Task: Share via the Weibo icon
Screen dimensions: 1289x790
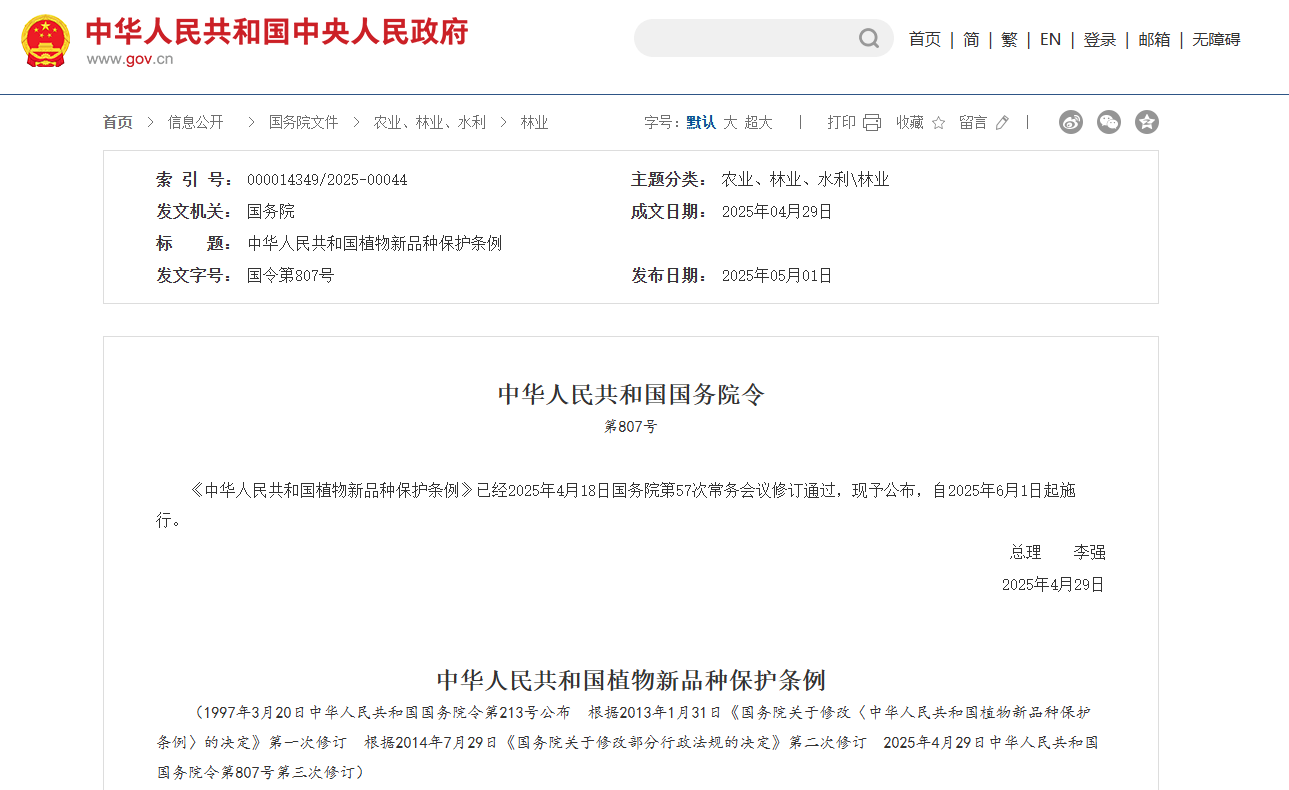Action: tap(1071, 122)
